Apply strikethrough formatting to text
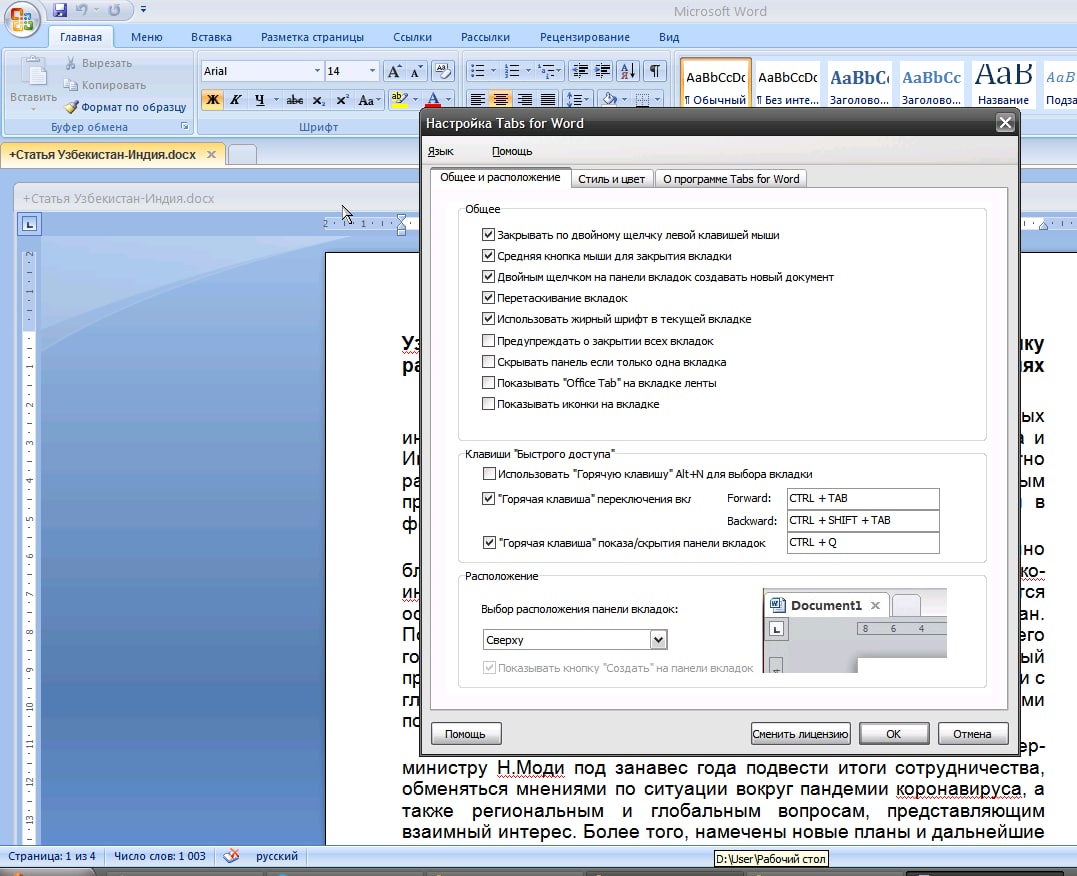The height and width of the screenshot is (876, 1077). (x=294, y=100)
